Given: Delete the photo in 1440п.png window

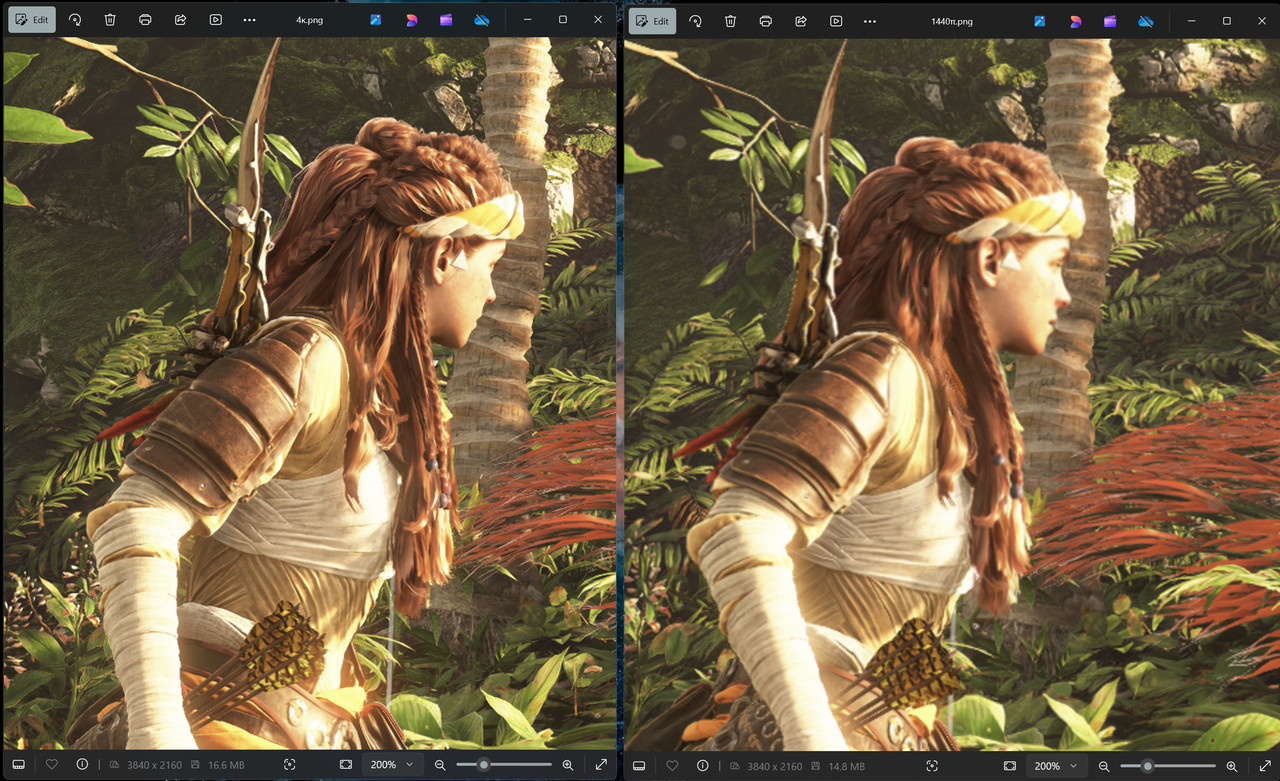Looking at the screenshot, I should click(731, 21).
